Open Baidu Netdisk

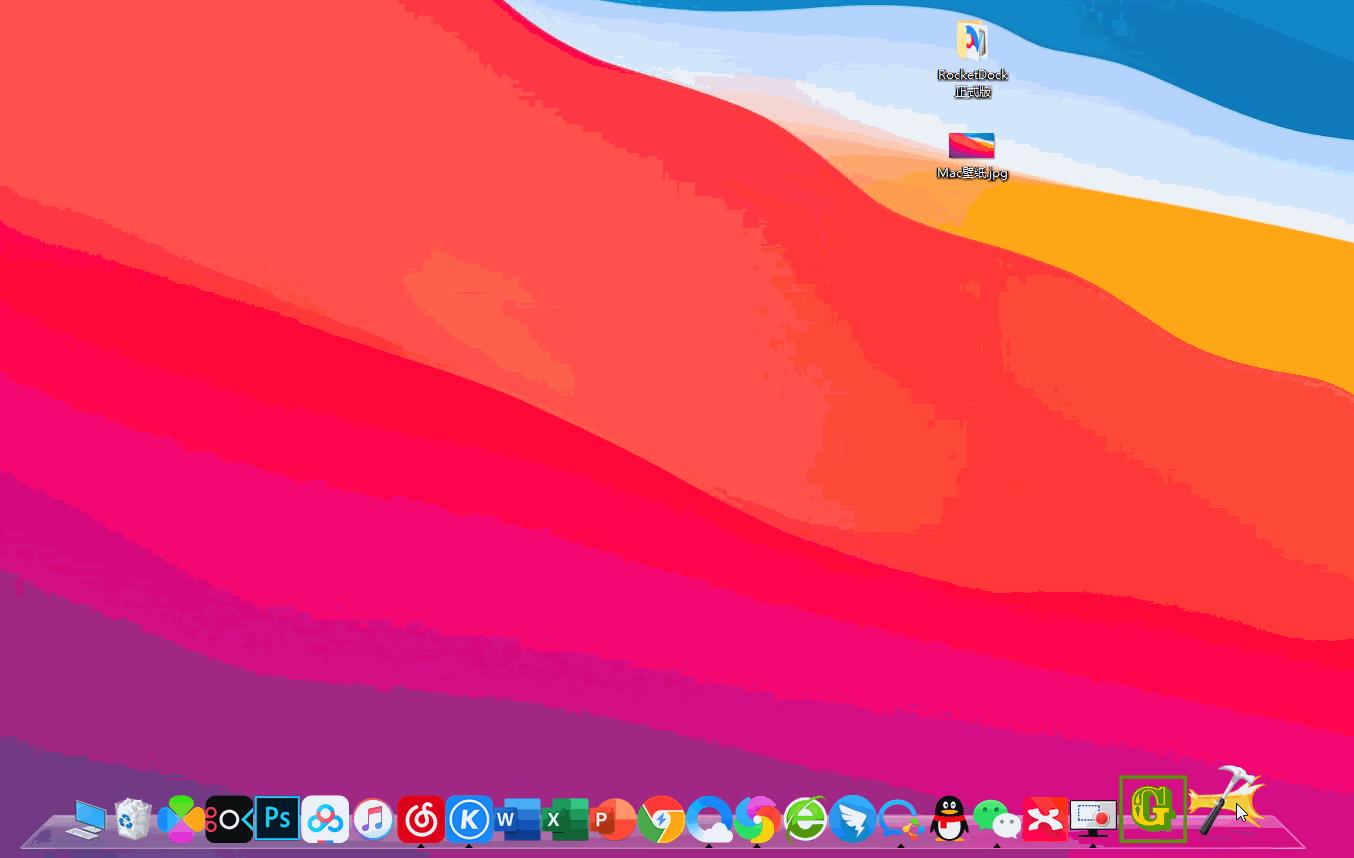(324, 818)
